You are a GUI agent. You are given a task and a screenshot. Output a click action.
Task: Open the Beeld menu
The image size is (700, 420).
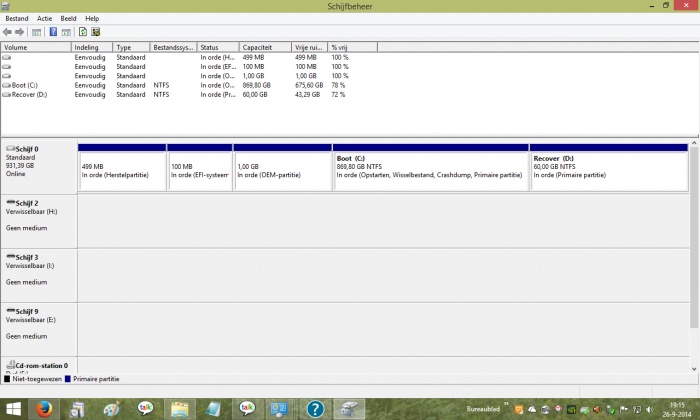click(x=68, y=18)
